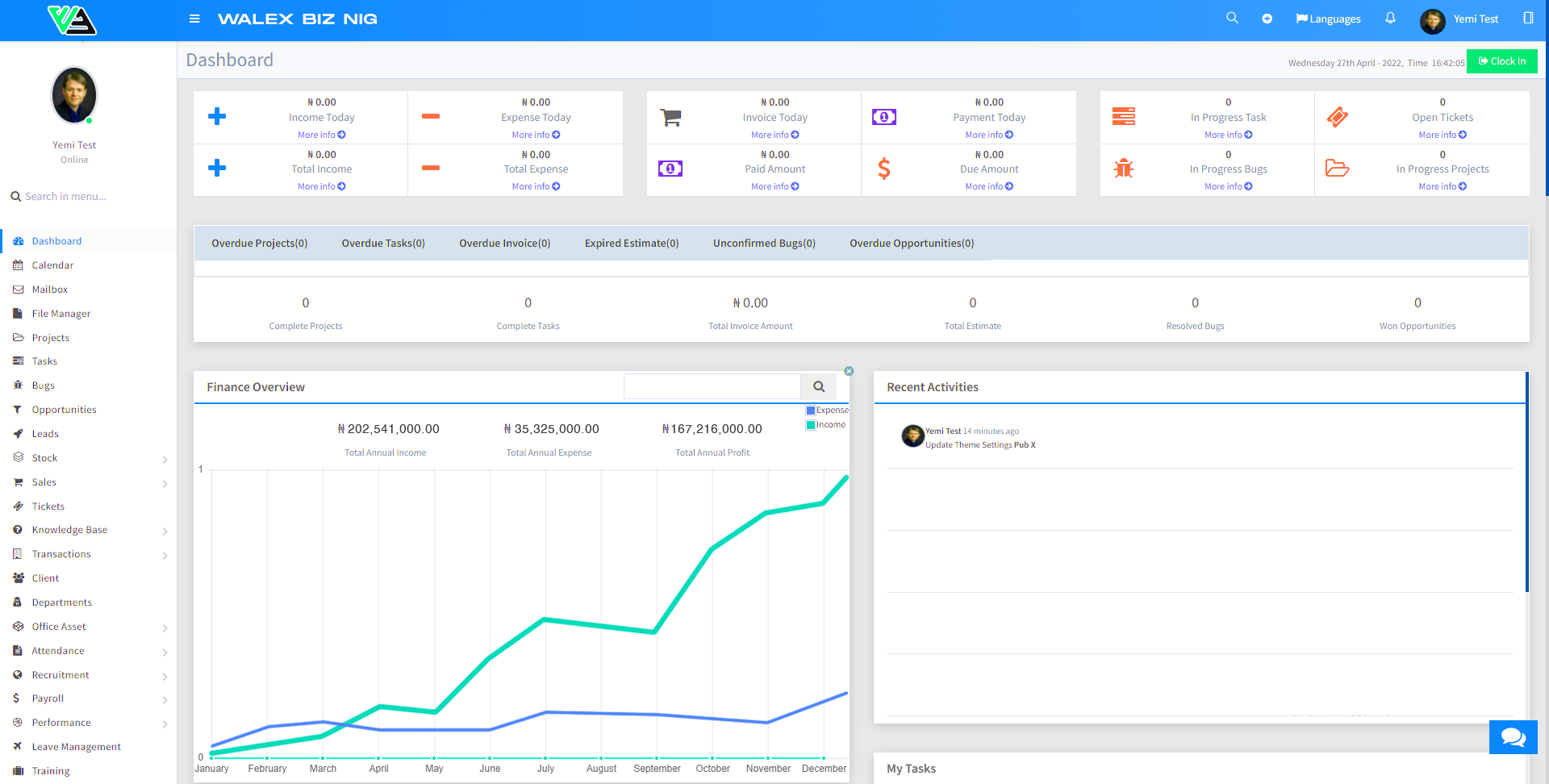Open Calendar from the sidebar menu

[x=52, y=265]
